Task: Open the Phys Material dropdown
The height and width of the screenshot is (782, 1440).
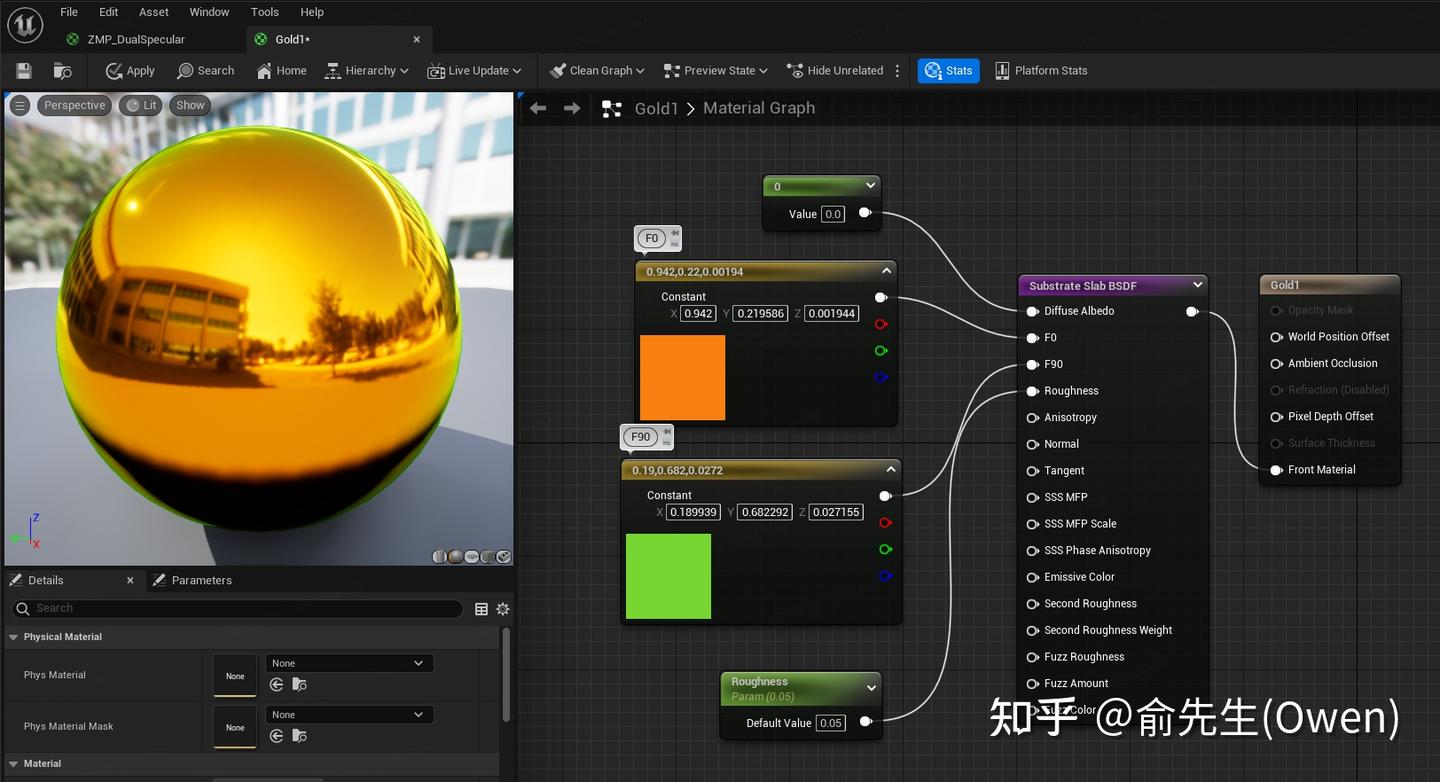Action: 348,663
